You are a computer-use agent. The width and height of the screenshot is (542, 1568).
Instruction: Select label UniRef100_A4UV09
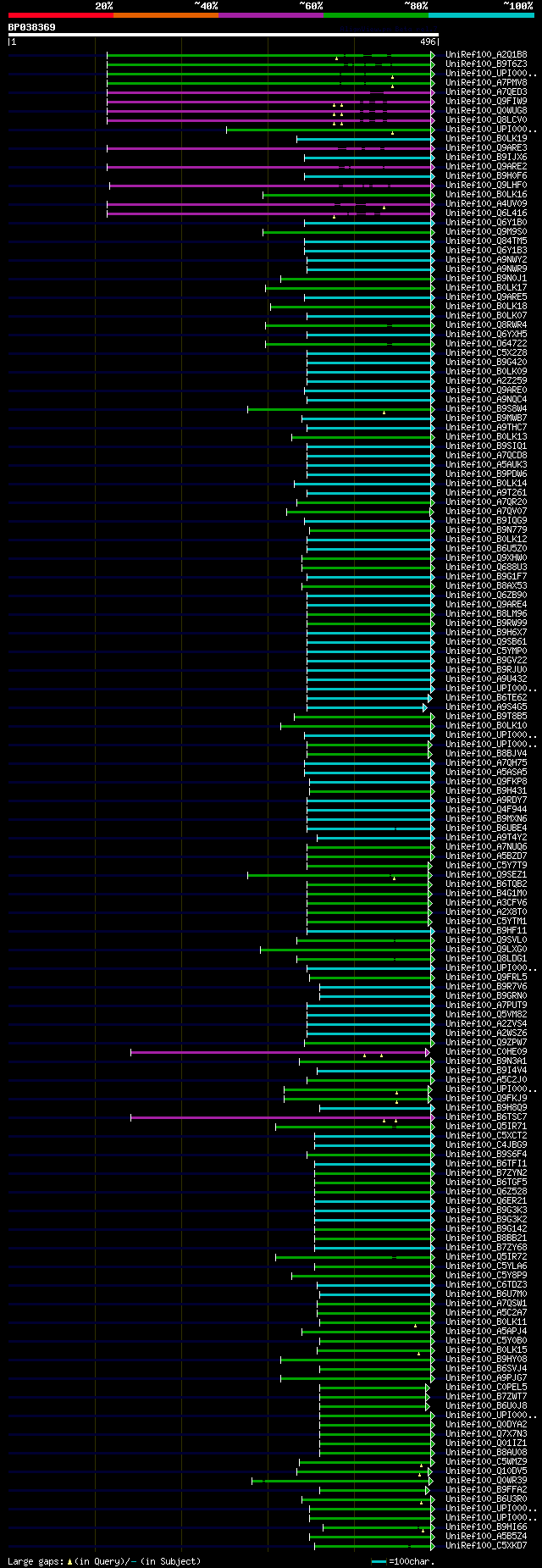point(486,204)
